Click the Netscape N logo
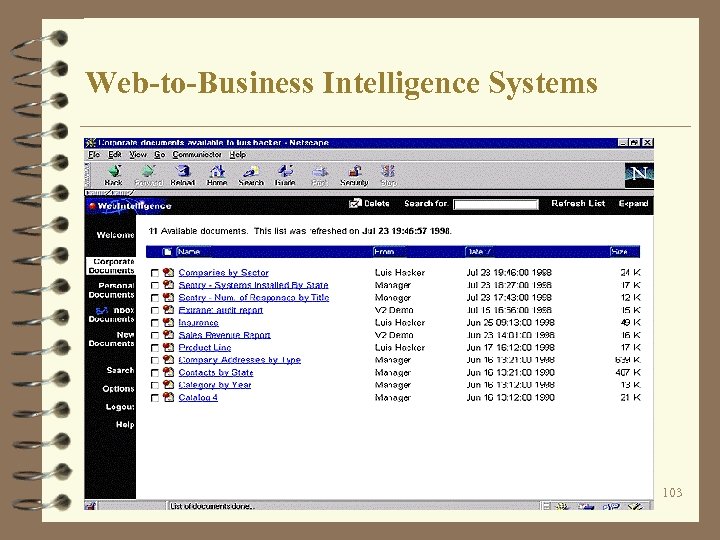This screenshot has width=720, height=540. (639, 174)
